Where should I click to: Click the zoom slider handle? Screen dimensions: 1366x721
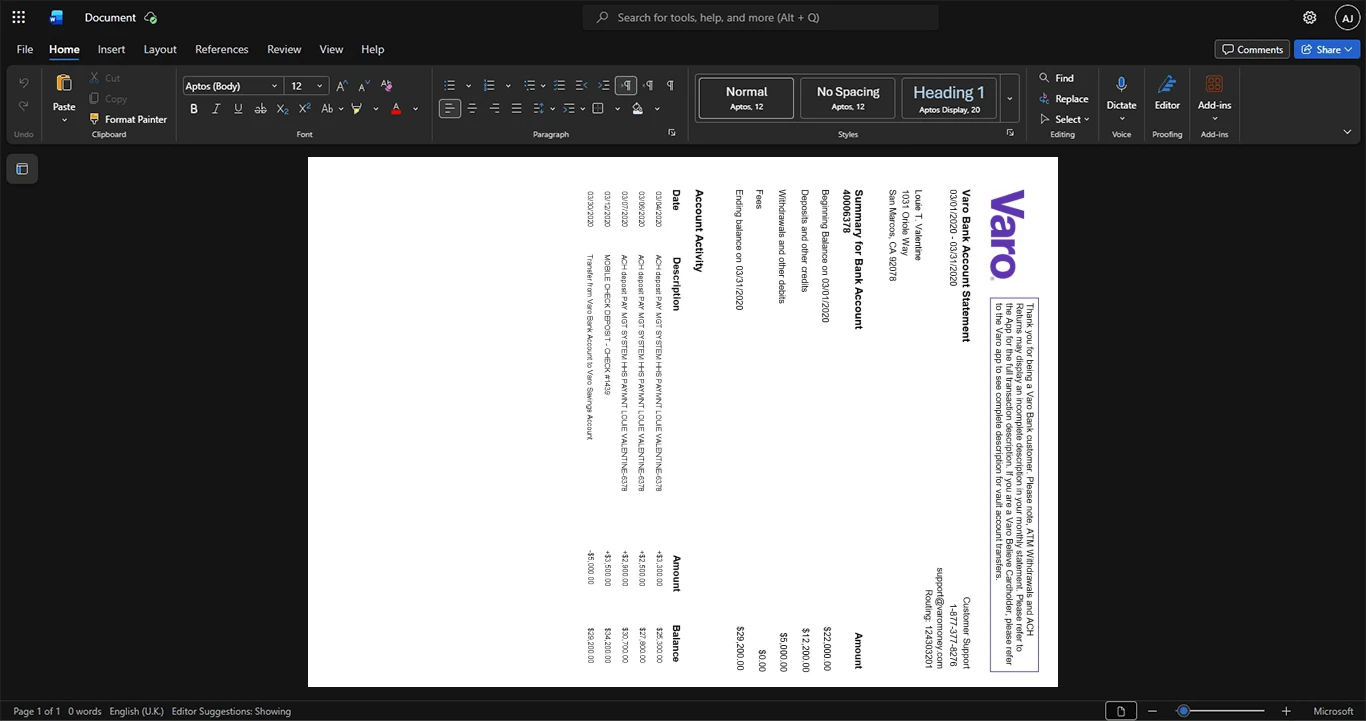coord(1183,711)
